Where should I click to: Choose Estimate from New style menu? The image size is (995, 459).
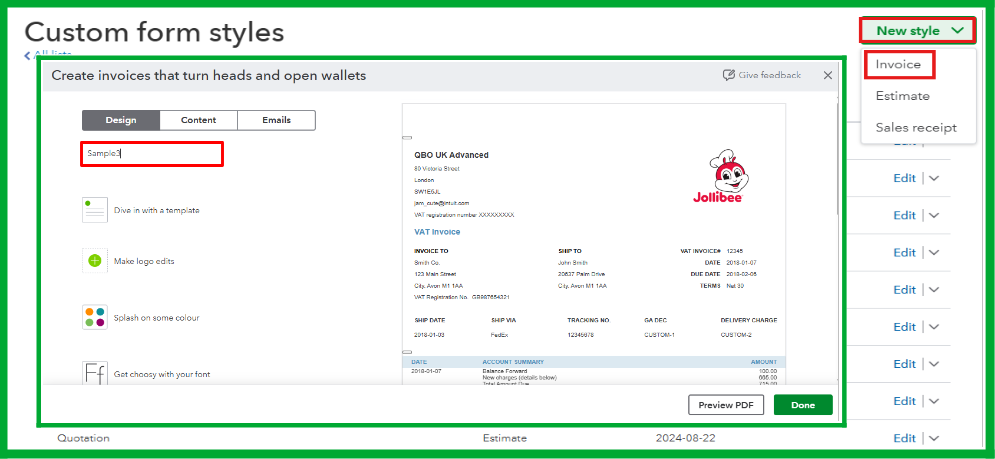pyautogui.click(x=902, y=96)
